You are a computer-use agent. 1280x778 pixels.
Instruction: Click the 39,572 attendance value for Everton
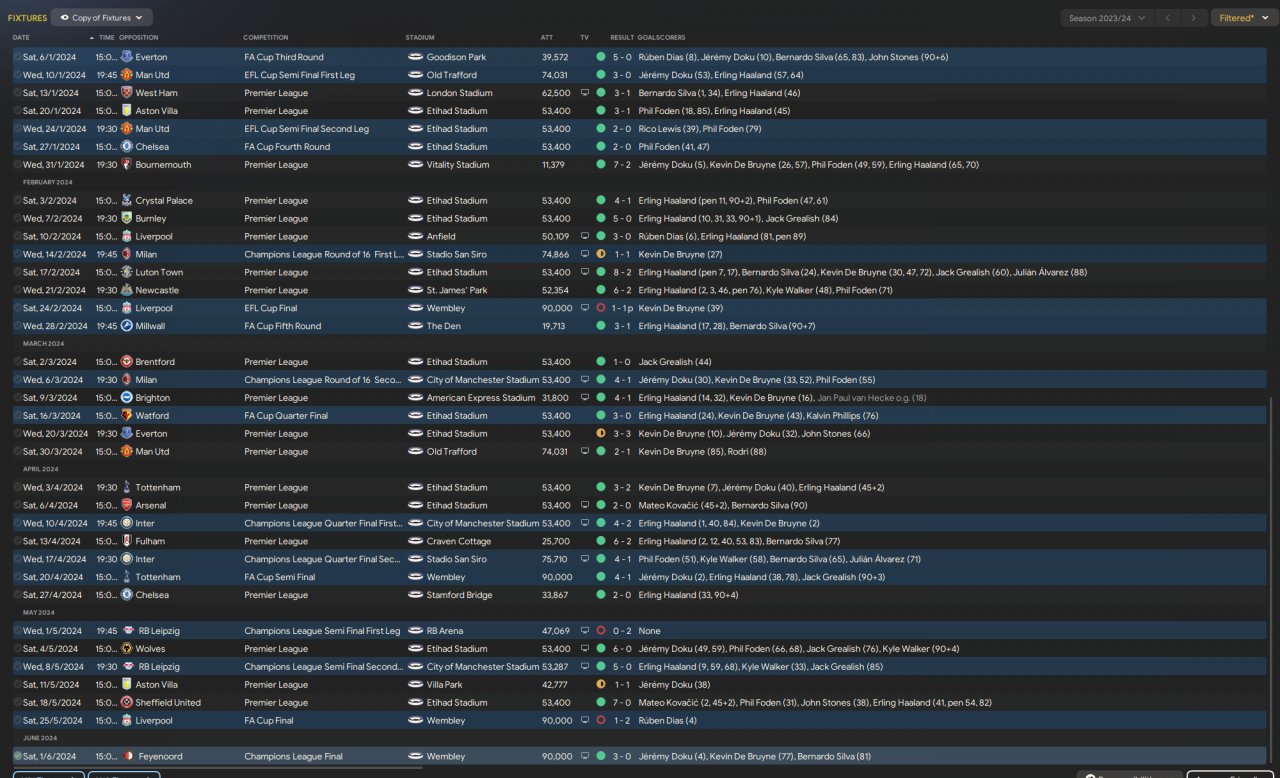click(554, 57)
